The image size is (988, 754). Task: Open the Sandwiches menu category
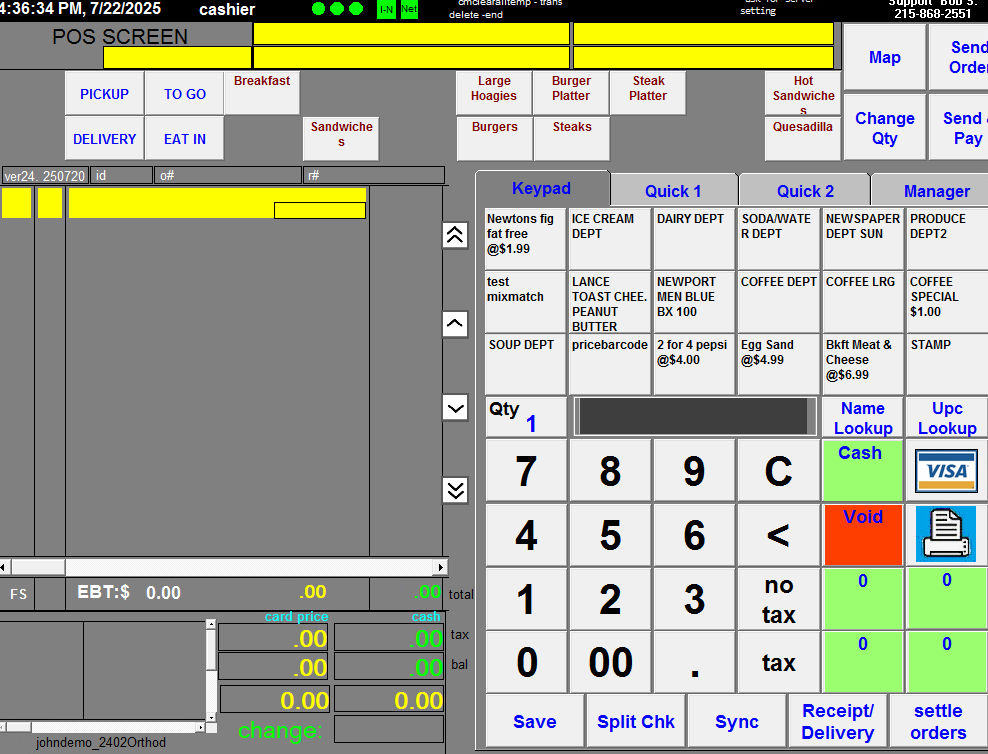[x=342, y=139]
